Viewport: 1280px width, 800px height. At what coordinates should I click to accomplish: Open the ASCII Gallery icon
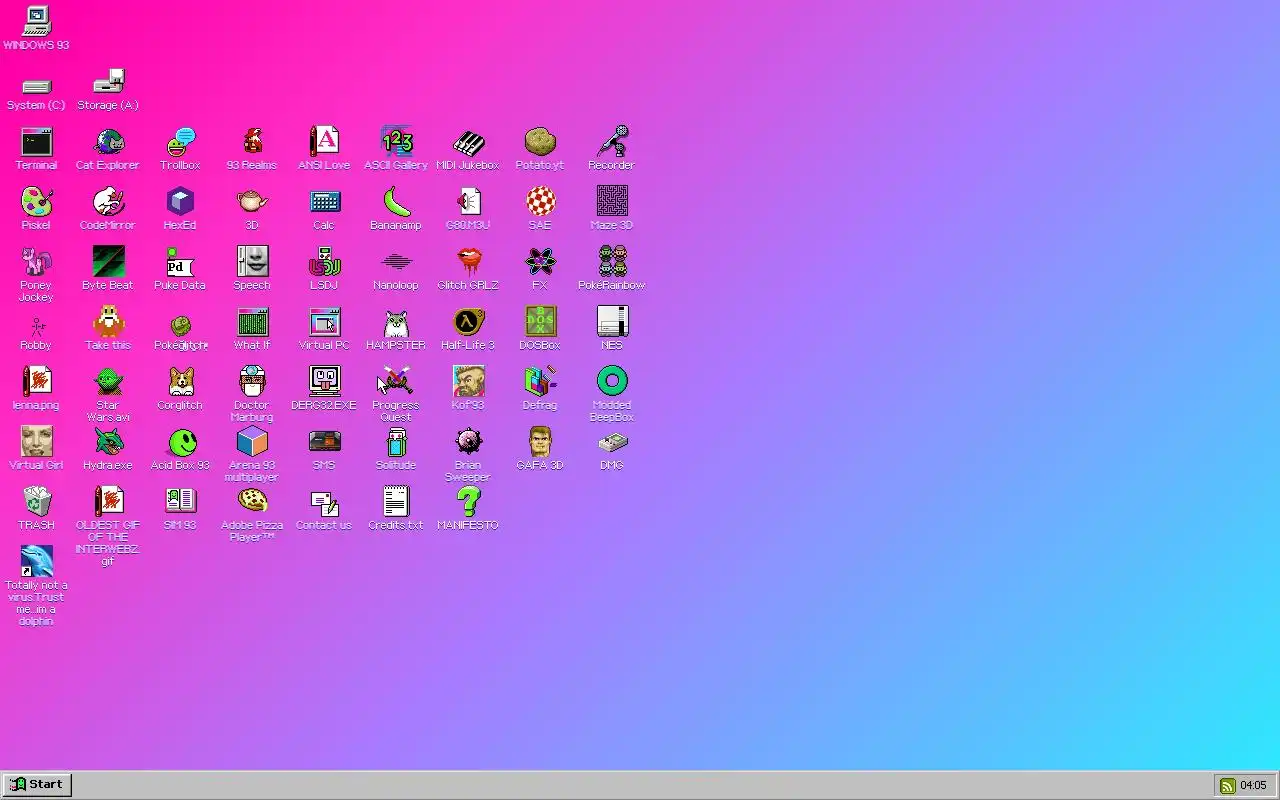click(396, 142)
